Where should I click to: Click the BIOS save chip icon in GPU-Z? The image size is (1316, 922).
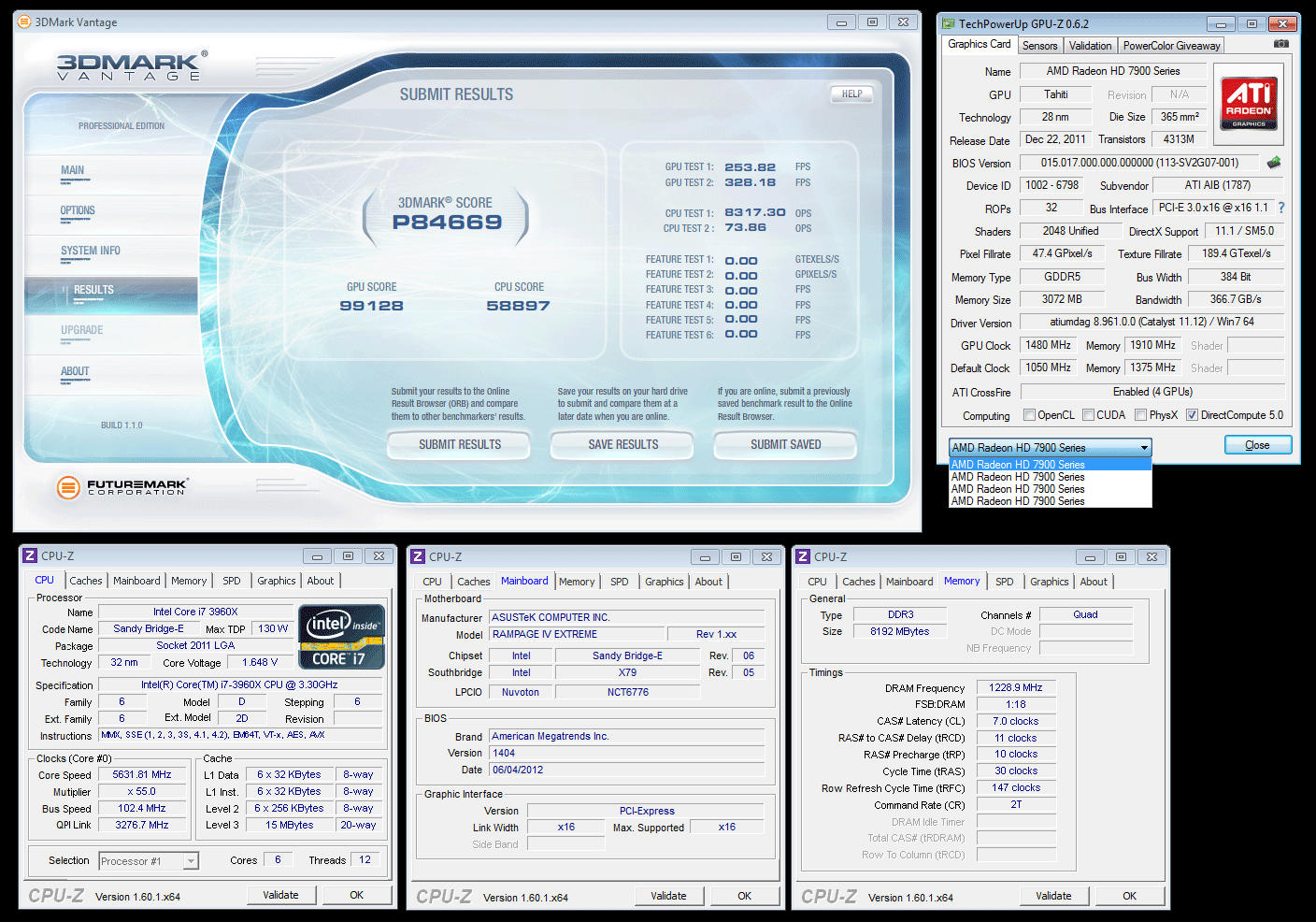click(1273, 163)
